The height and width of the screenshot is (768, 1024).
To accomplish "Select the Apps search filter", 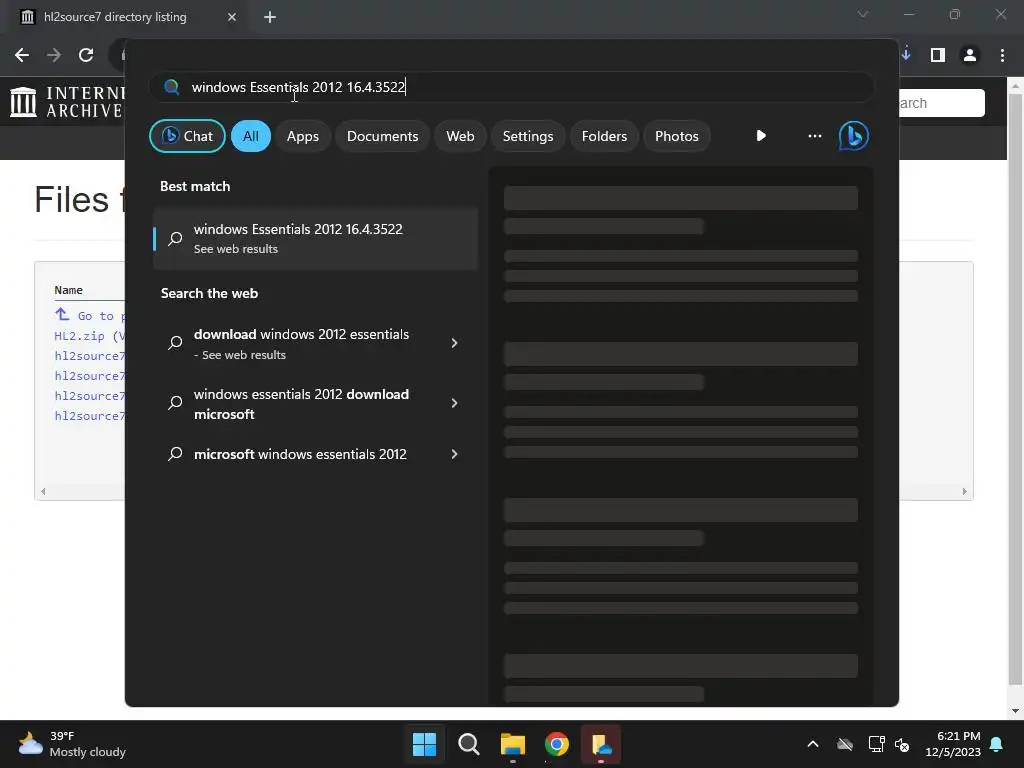I will point(302,136).
